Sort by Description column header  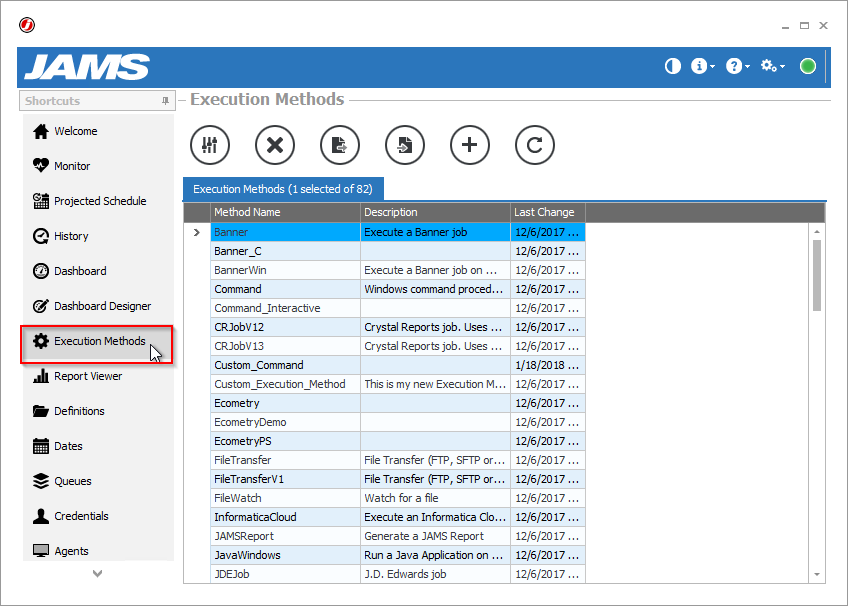[x=435, y=212]
